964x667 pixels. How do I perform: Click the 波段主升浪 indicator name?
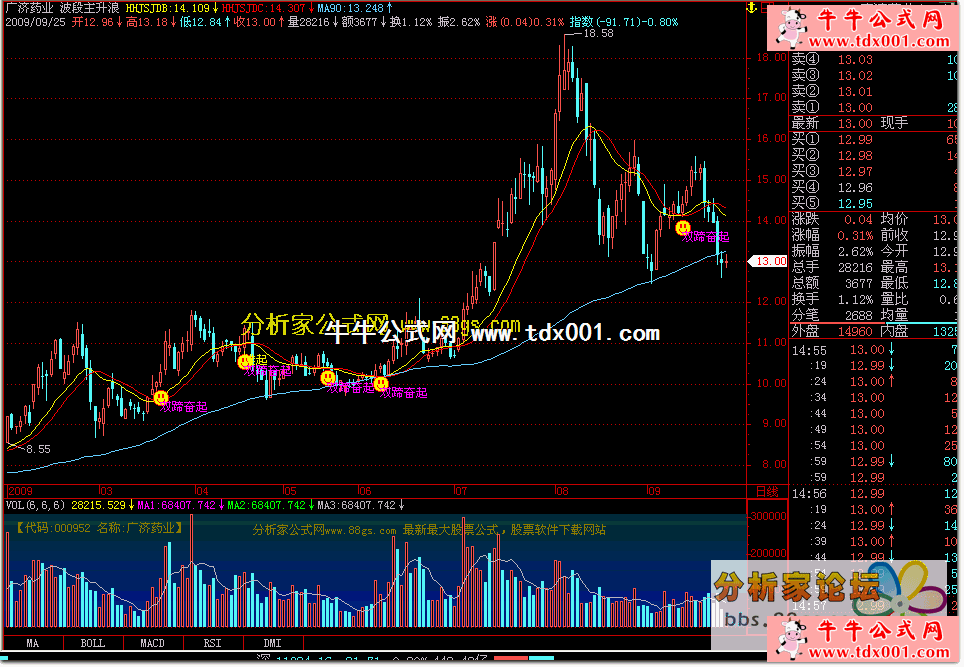90,8
